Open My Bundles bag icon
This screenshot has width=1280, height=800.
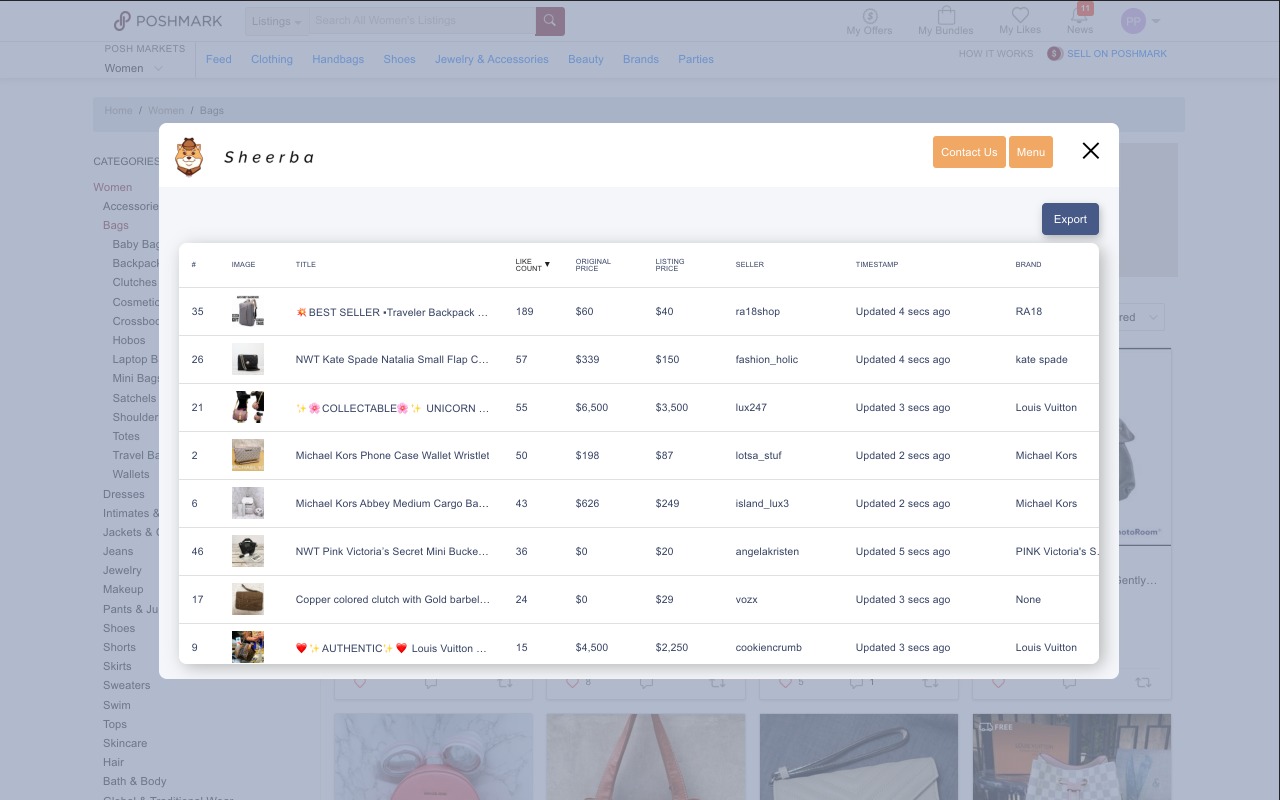(945, 17)
